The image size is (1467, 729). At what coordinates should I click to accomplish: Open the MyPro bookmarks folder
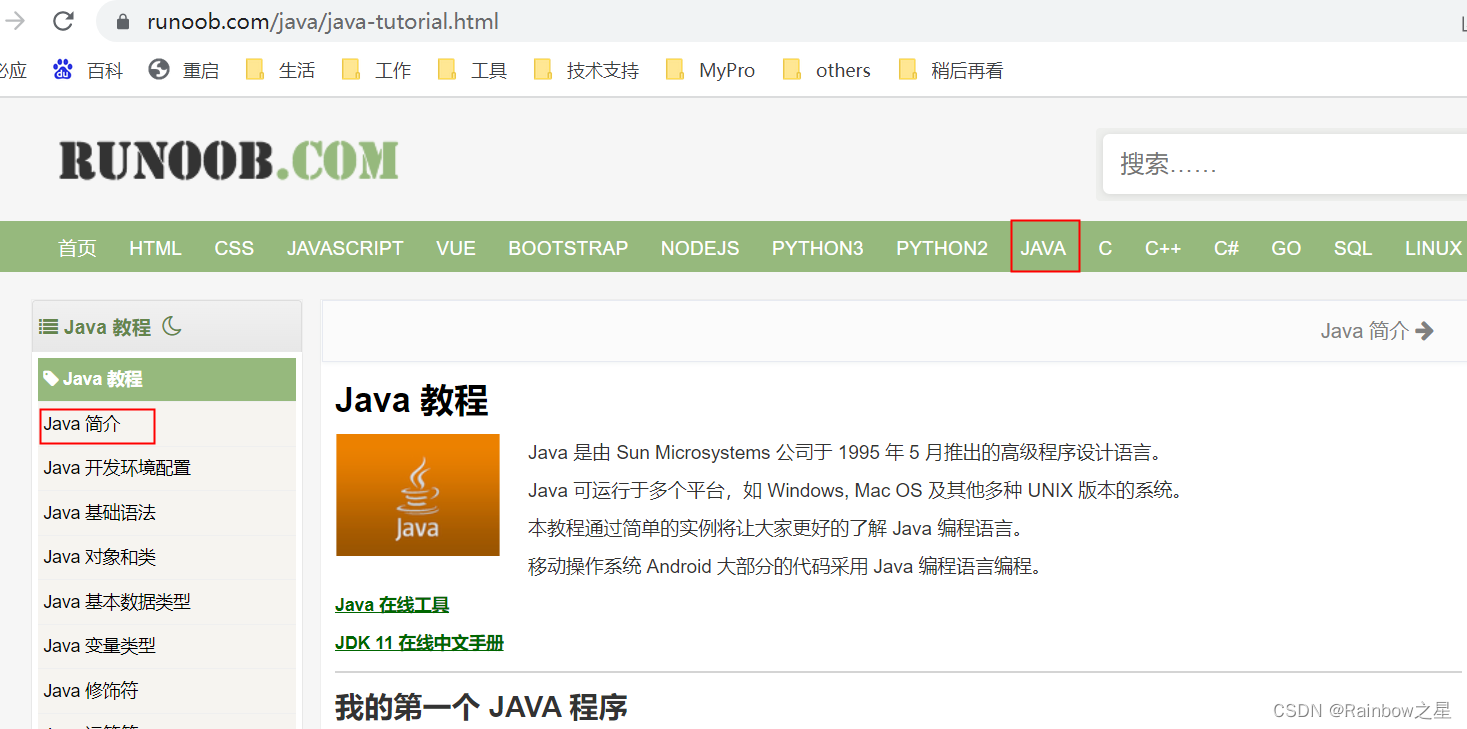pos(711,70)
